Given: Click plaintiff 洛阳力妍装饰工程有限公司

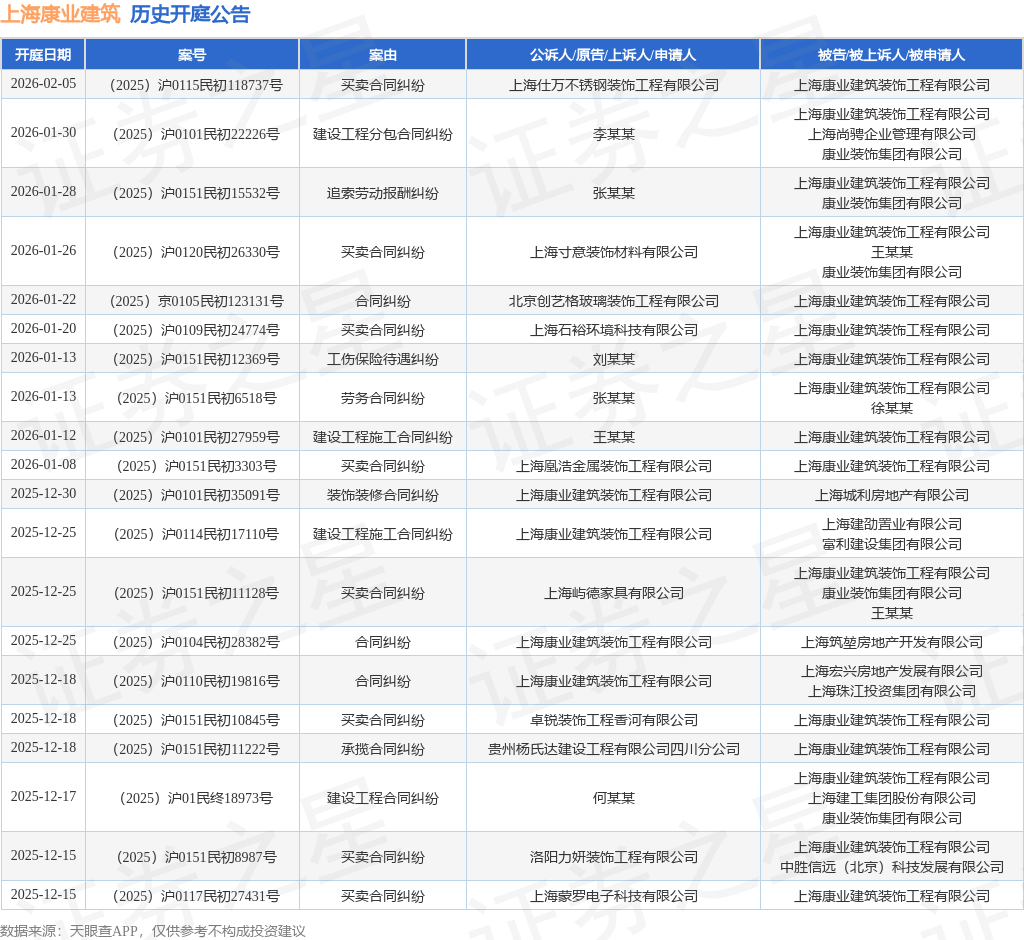Looking at the screenshot, I should click(613, 856).
